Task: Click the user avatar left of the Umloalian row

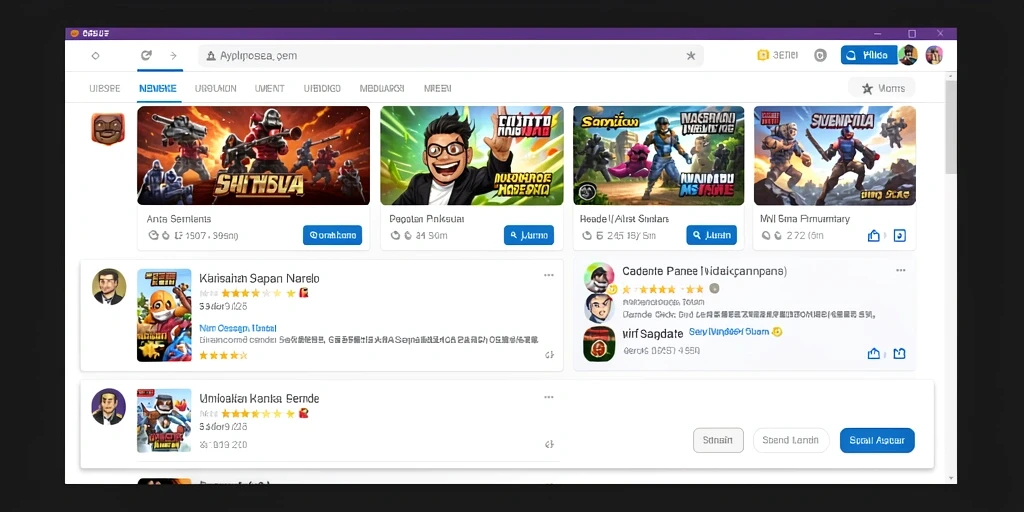Action: click(108, 407)
